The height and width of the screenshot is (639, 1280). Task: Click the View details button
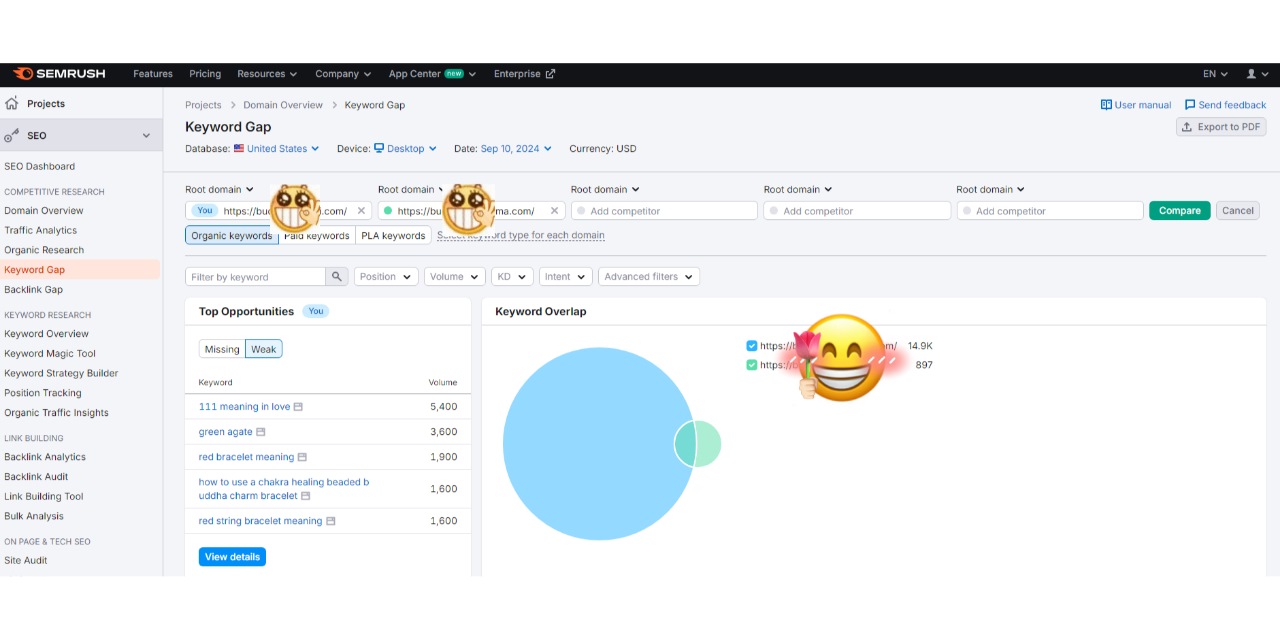tap(232, 557)
